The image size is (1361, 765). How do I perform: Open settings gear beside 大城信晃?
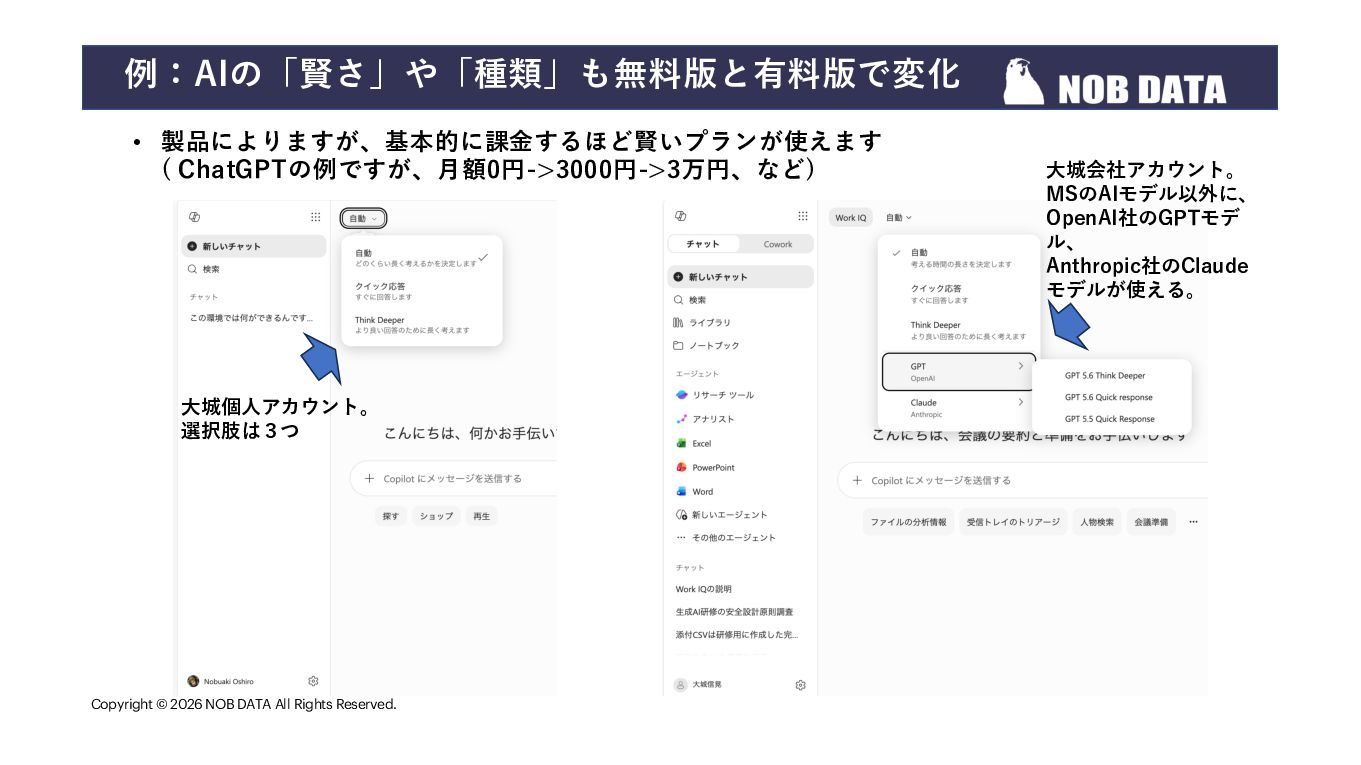coord(800,685)
